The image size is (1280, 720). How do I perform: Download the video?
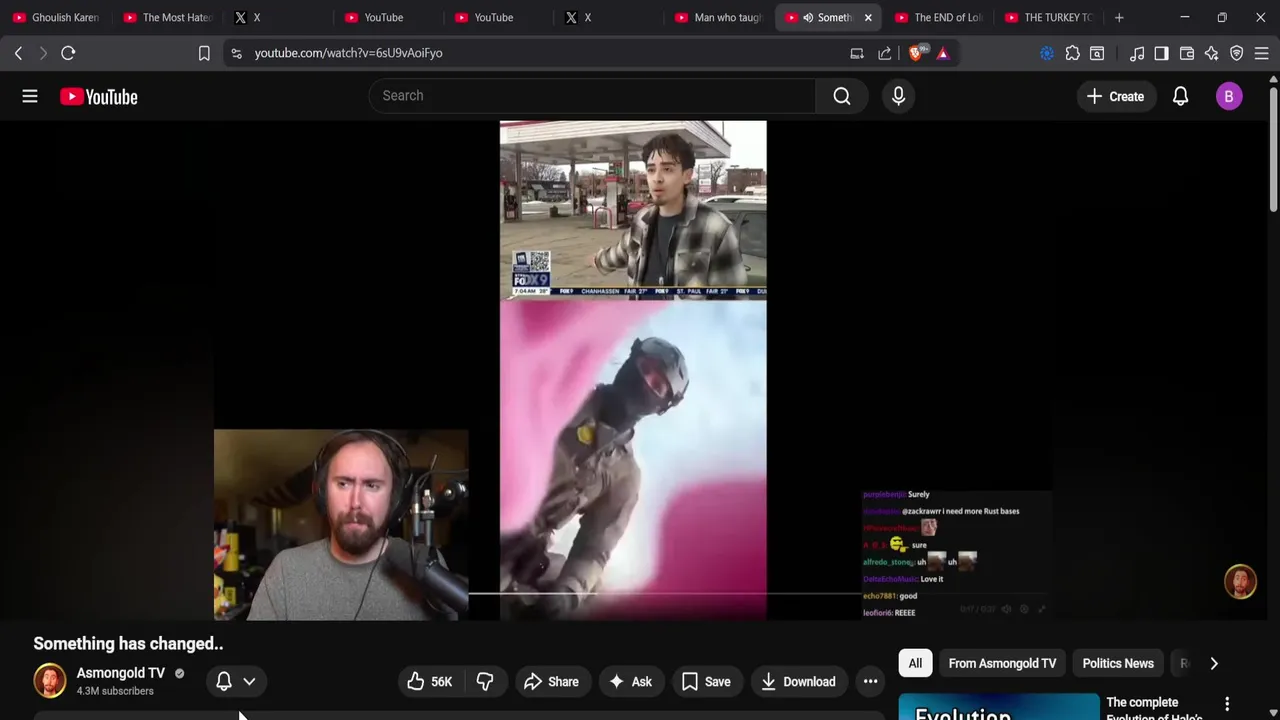tap(798, 681)
